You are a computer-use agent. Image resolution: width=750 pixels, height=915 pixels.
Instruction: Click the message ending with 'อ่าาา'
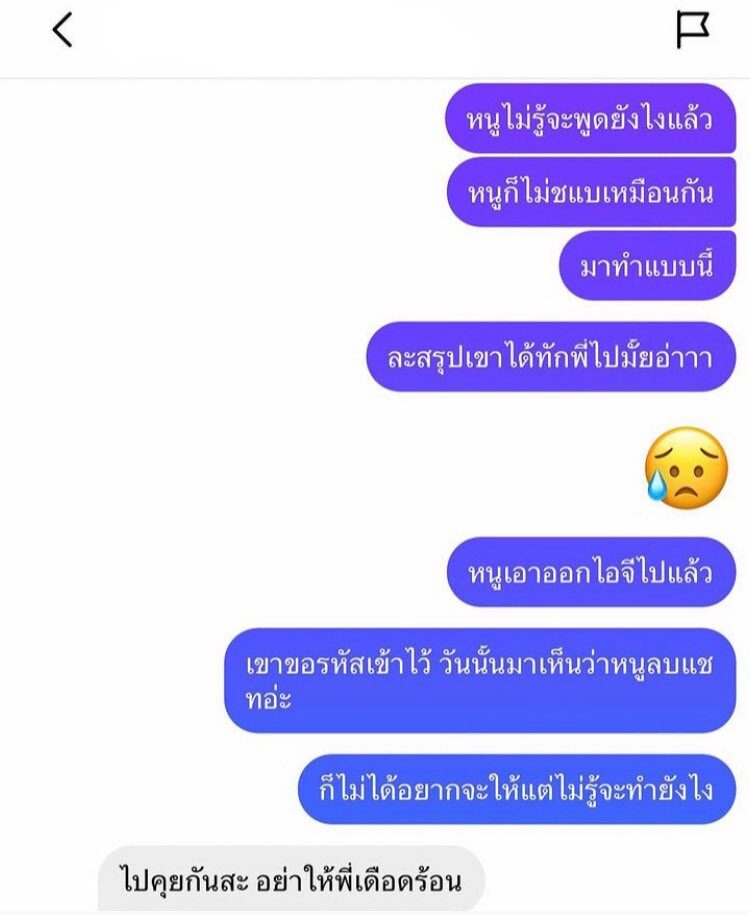(x=550, y=357)
